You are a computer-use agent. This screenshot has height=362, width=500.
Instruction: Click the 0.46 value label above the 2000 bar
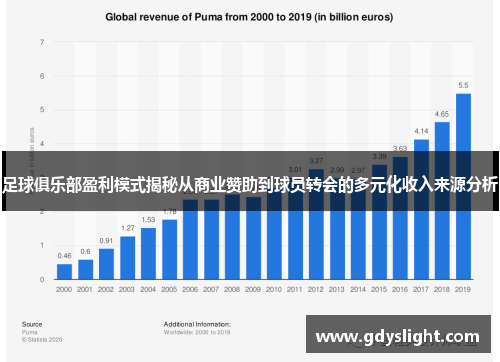point(64,256)
